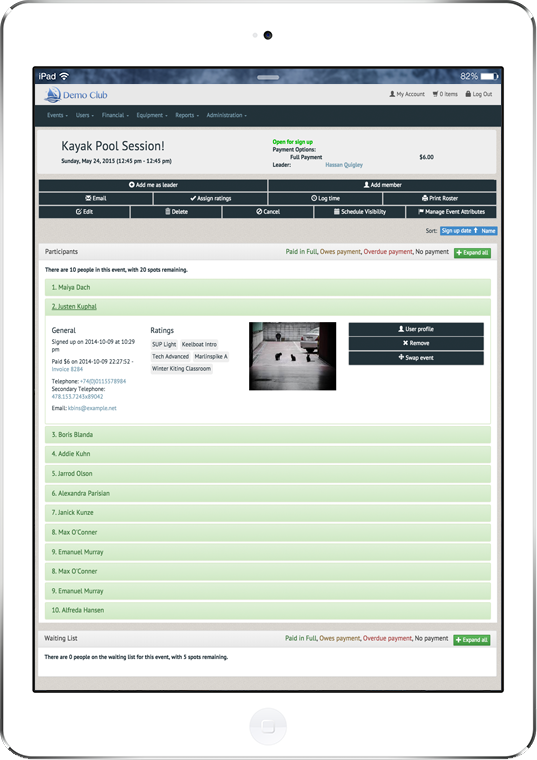Open the Administration dropdown menu

(x=226, y=115)
